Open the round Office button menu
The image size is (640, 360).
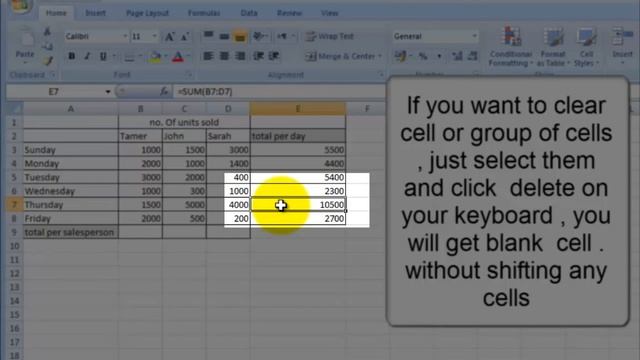point(19,5)
